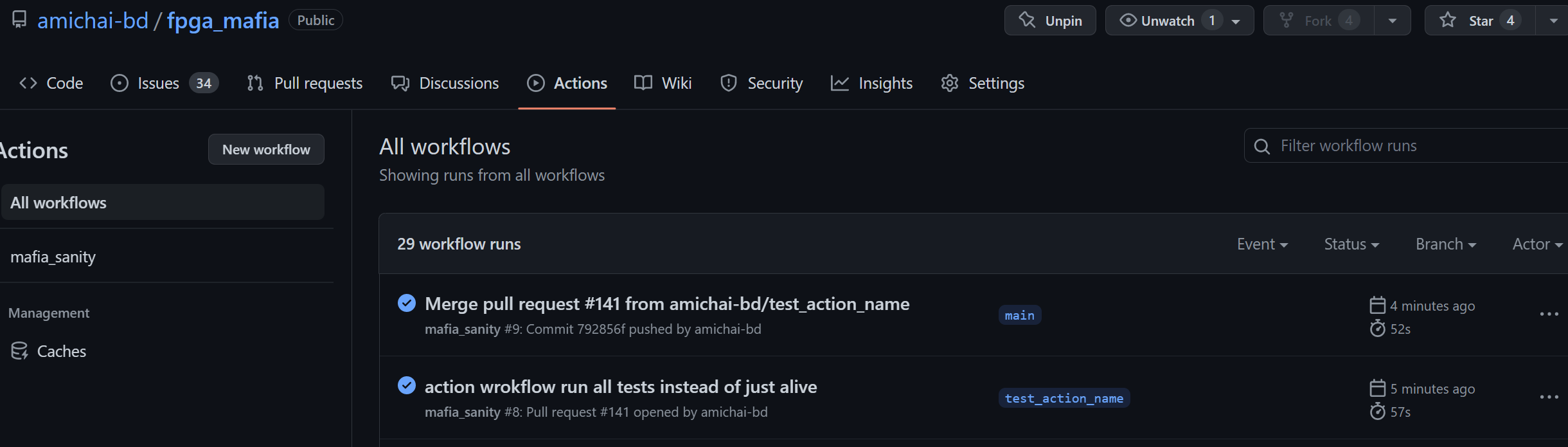Click the Settings gear icon
The image size is (1568, 447).
(950, 83)
